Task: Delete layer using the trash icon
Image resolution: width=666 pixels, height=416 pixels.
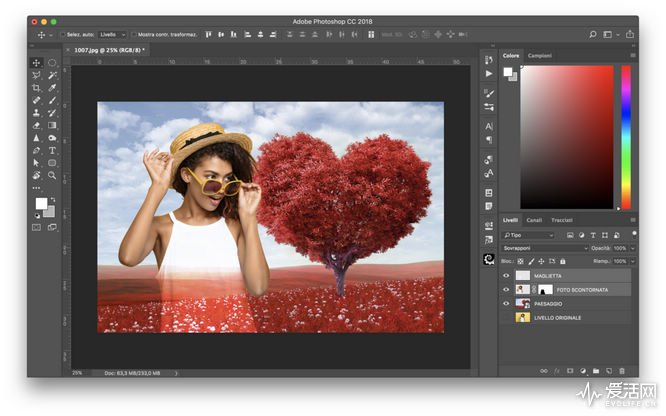Action: pos(622,371)
